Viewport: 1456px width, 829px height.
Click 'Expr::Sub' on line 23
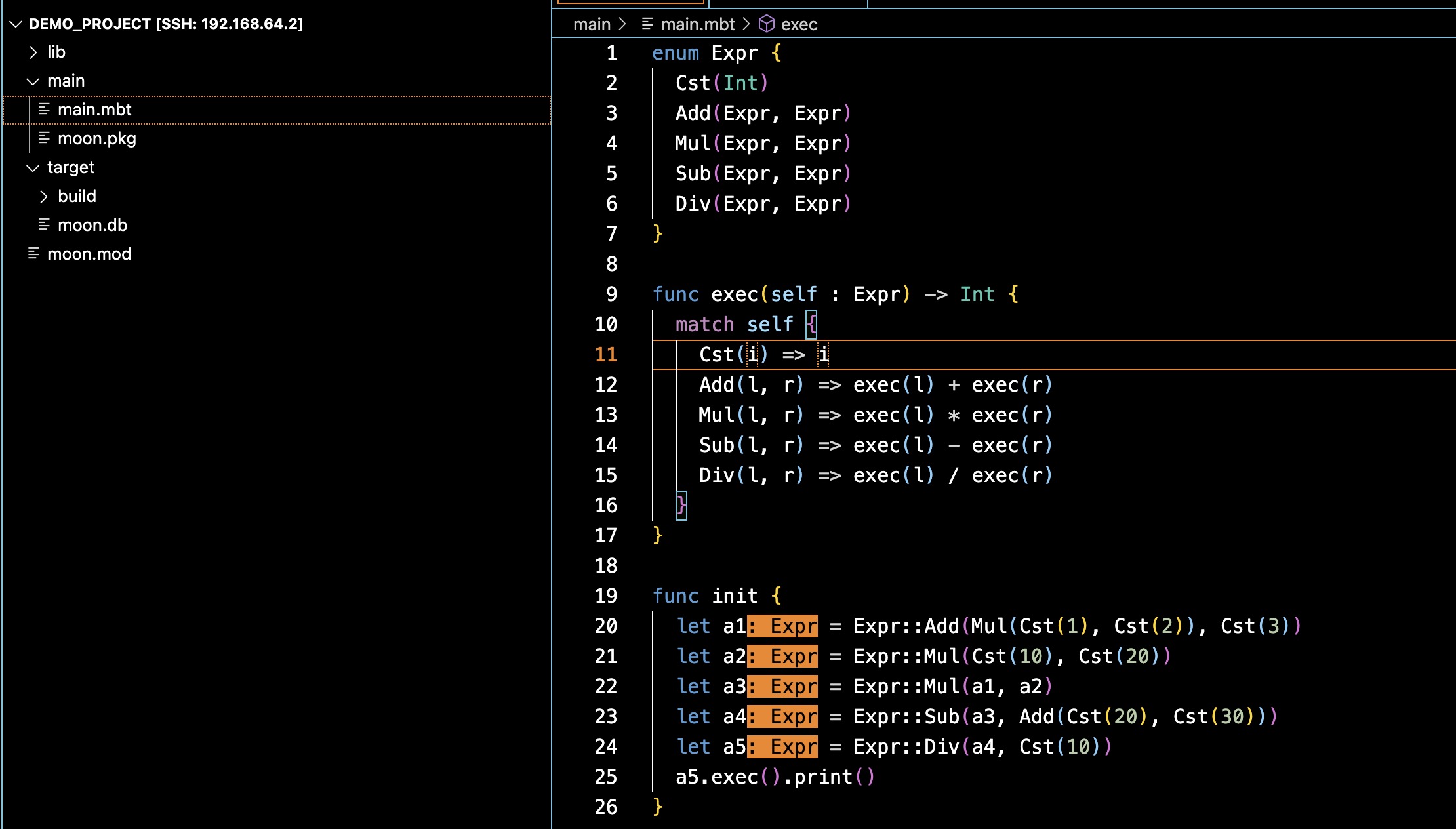tap(906, 717)
